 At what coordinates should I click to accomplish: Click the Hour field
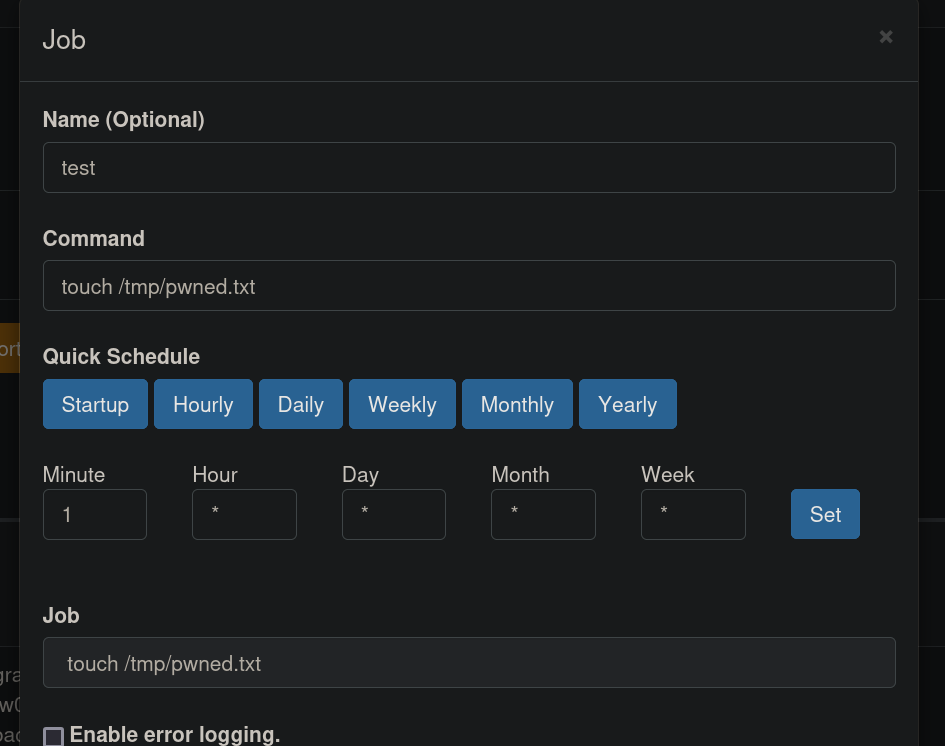click(244, 515)
